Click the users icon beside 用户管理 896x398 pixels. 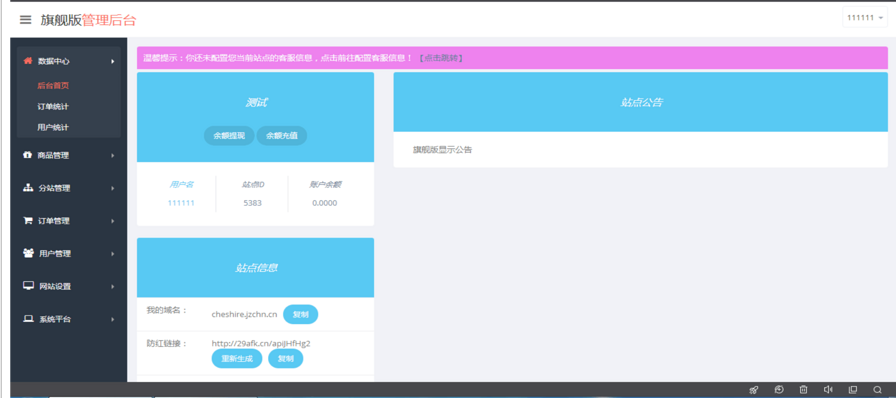(28, 253)
